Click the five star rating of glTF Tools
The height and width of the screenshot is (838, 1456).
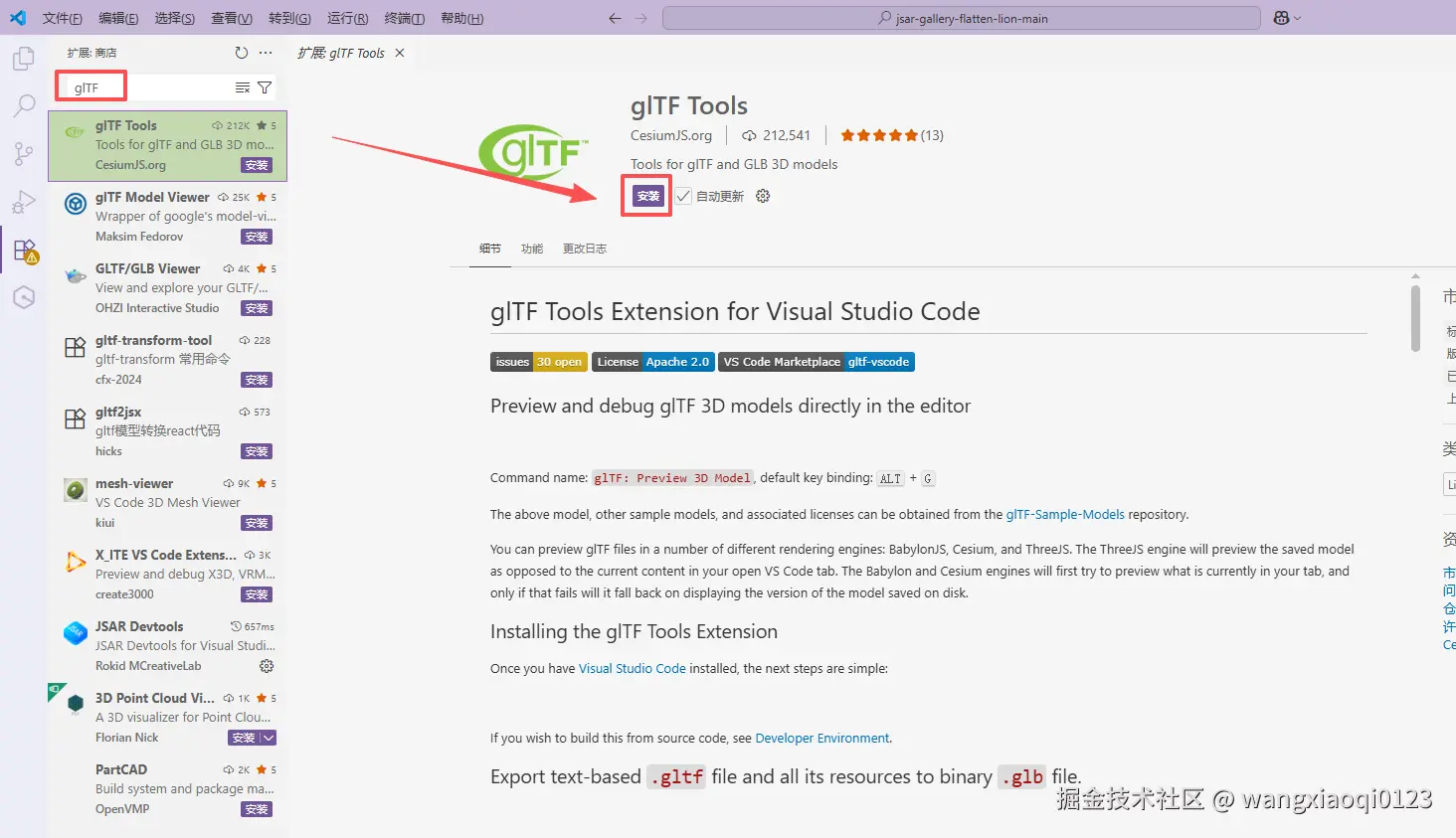click(891, 135)
